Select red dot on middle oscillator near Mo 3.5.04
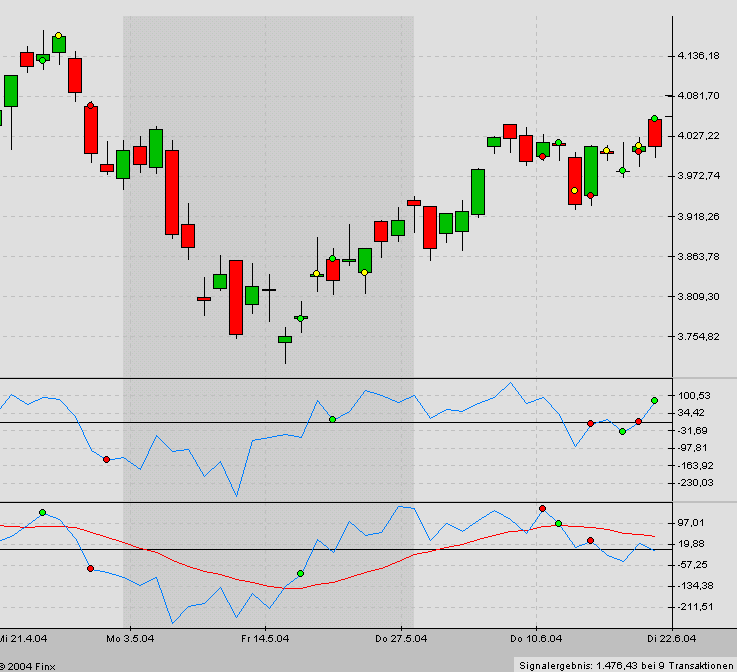Viewport: 737px width, 672px height. click(107, 458)
